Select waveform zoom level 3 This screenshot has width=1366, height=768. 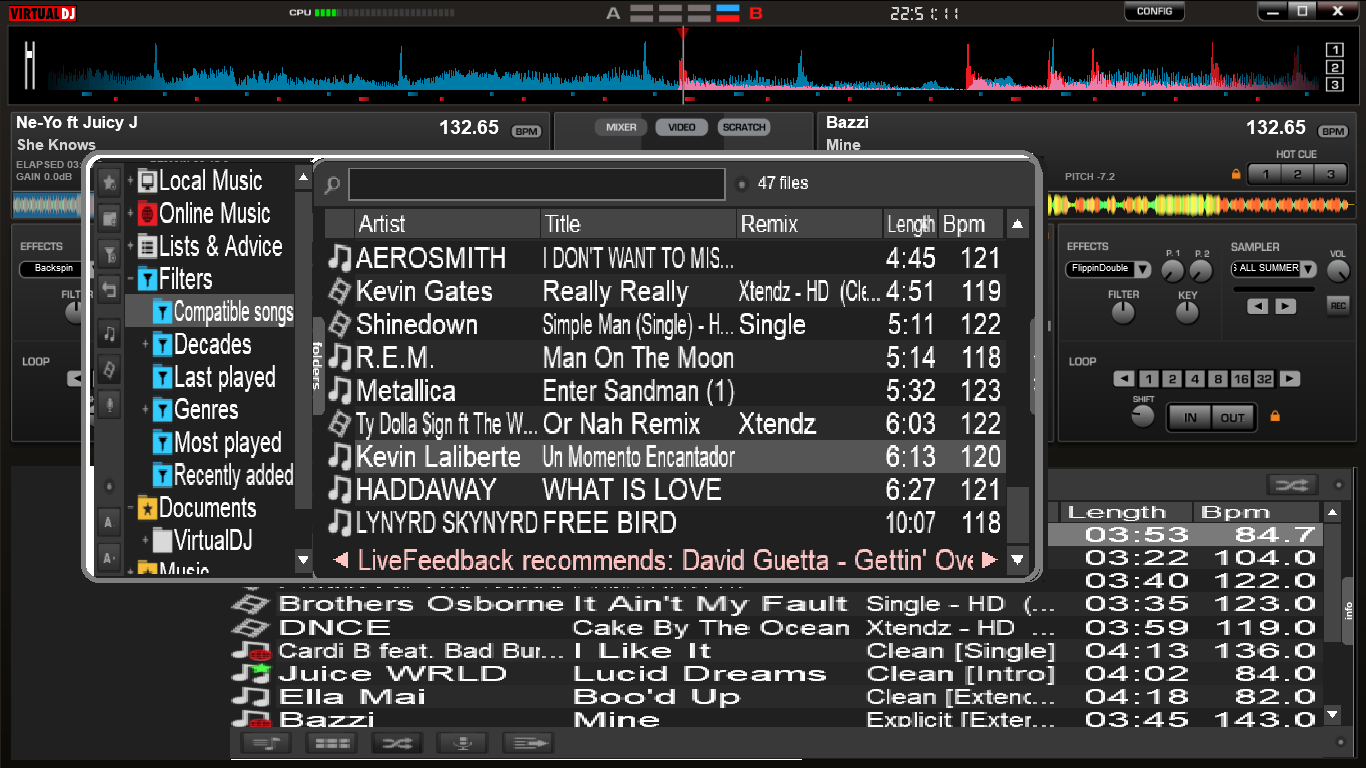pyautogui.click(x=1334, y=84)
